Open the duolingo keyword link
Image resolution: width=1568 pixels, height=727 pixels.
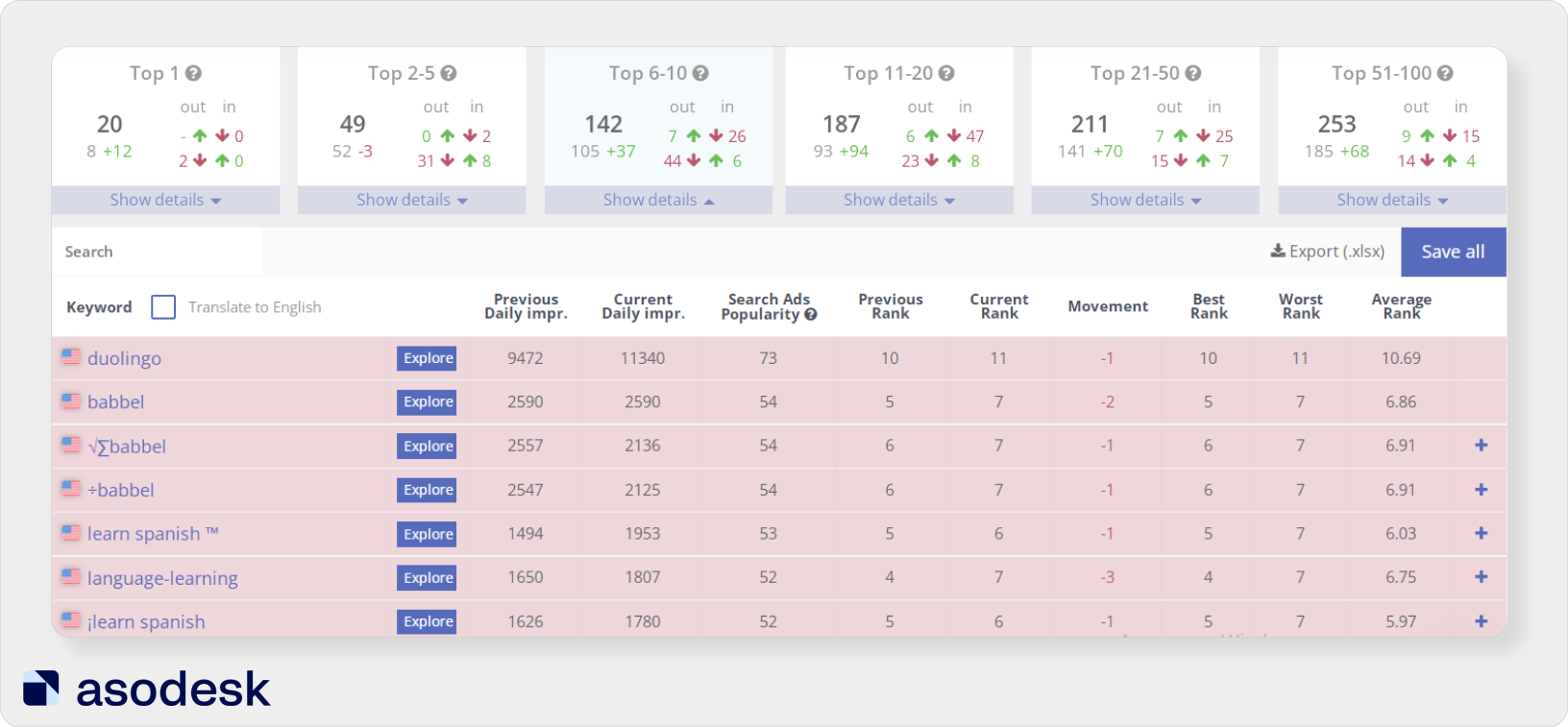point(124,358)
